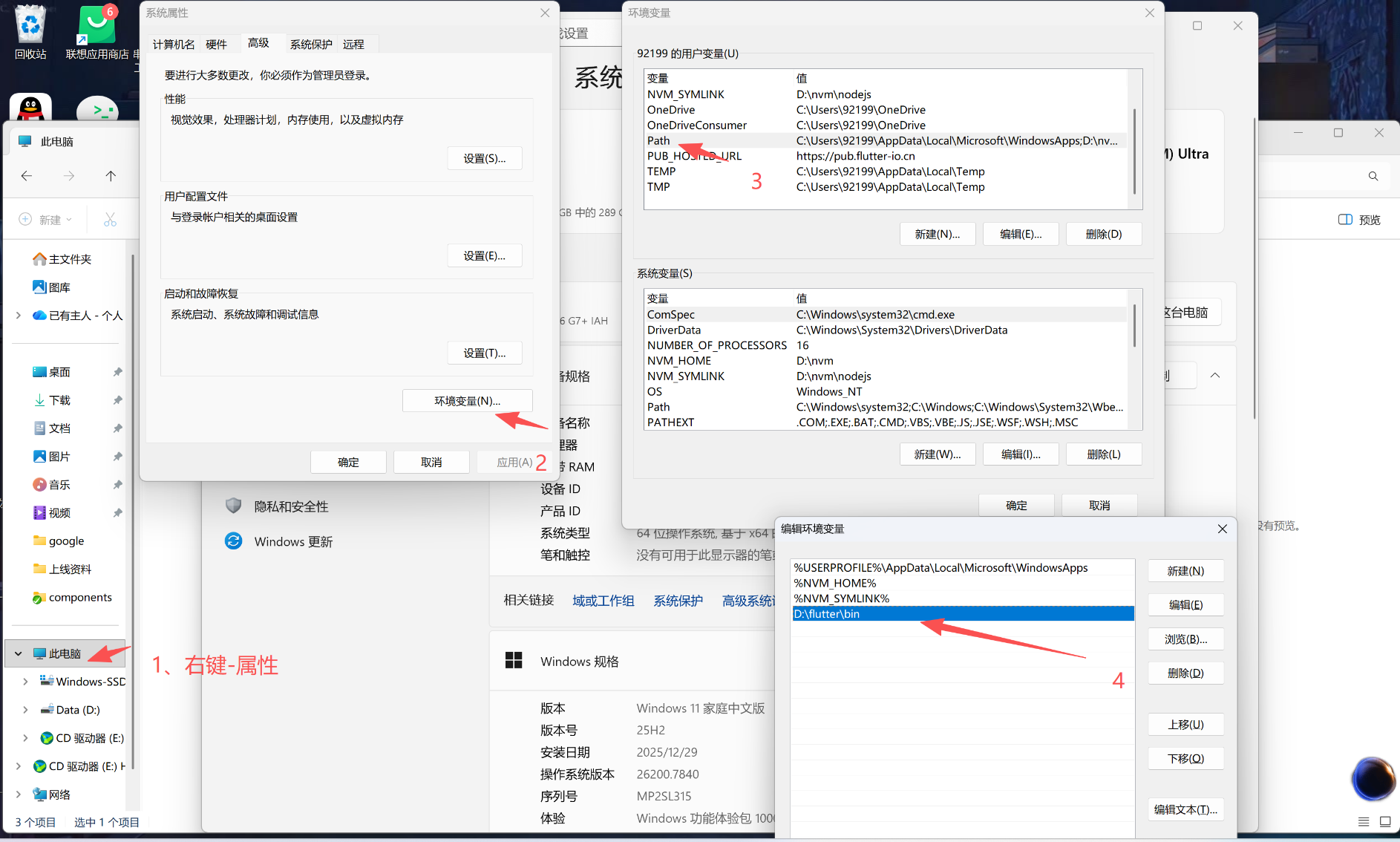Open the 新建 dropdown in Explorer toolbar
The height and width of the screenshot is (842, 1400).
pyautogui.click(x=45, y=220)
